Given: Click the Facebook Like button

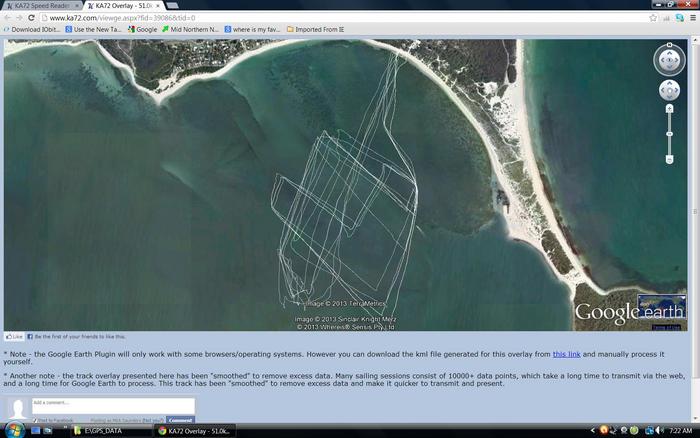Looking at the screenshot, I should (x=14, y=337).
